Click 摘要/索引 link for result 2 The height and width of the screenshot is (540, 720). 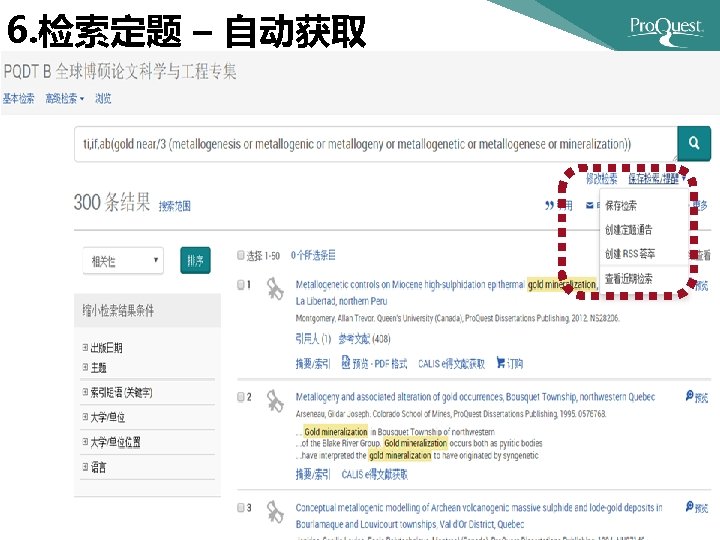point(313,474)
